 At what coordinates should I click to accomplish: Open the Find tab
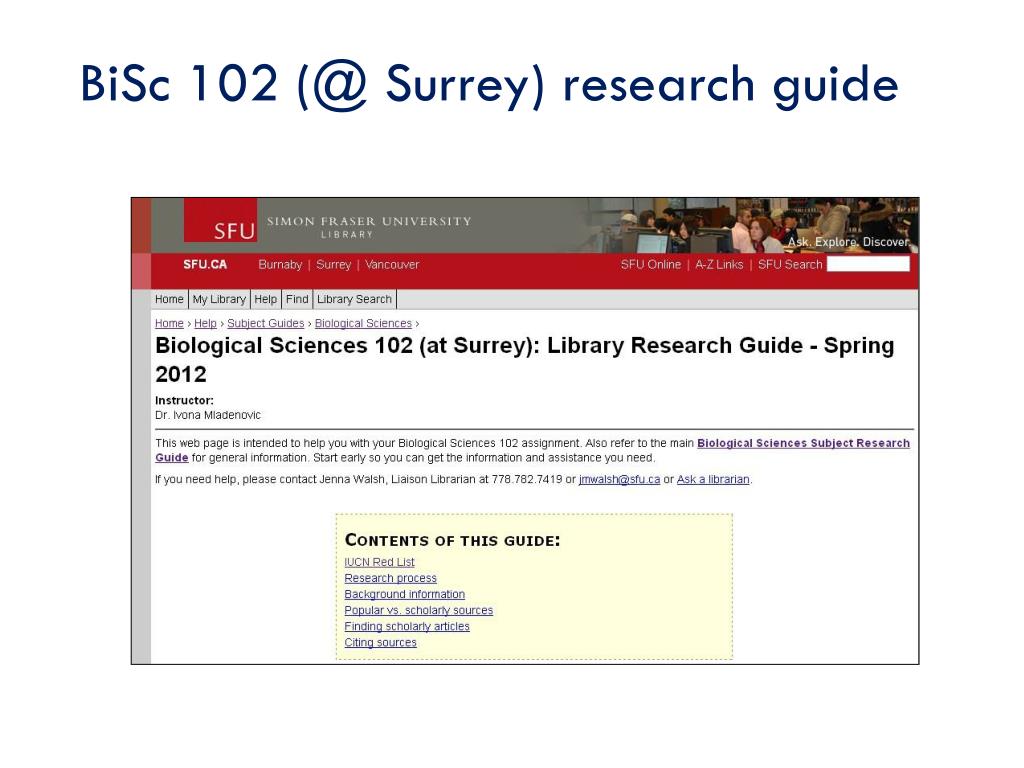tap(297, 299)
